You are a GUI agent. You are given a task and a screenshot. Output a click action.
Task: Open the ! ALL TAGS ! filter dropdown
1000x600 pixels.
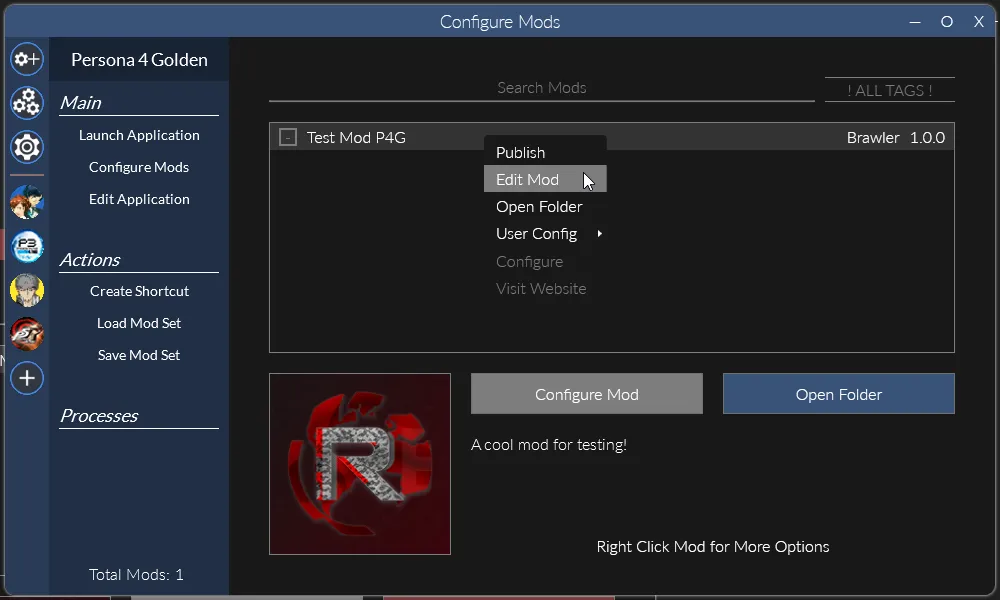tap(890, 90)
